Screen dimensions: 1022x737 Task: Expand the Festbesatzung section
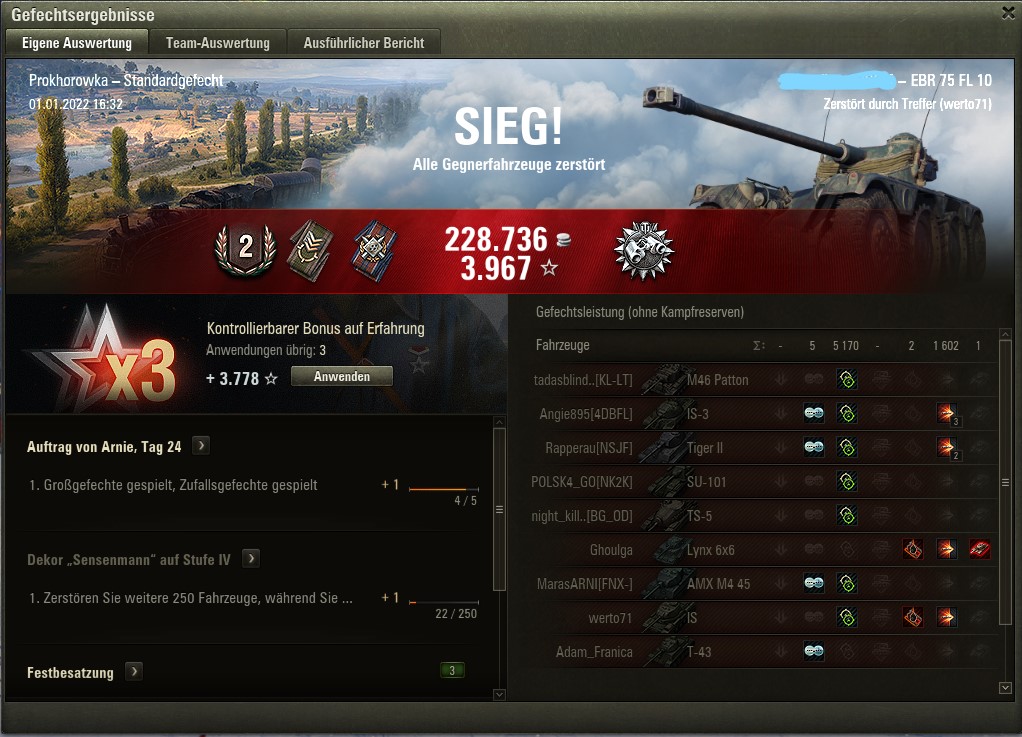(x=134, y=671)
